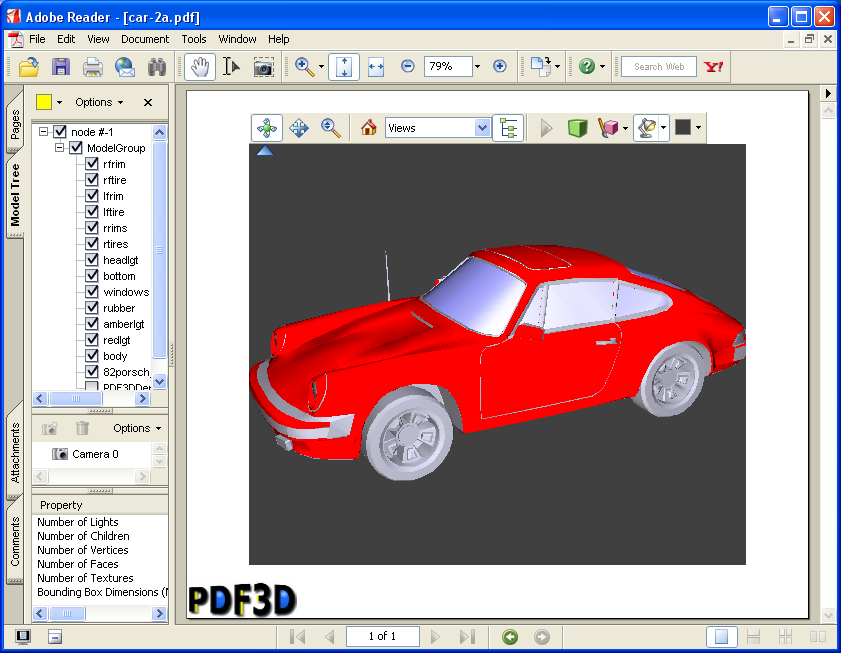
Task: Open the zoom percentage dropdown arrow
Action: 477,67
